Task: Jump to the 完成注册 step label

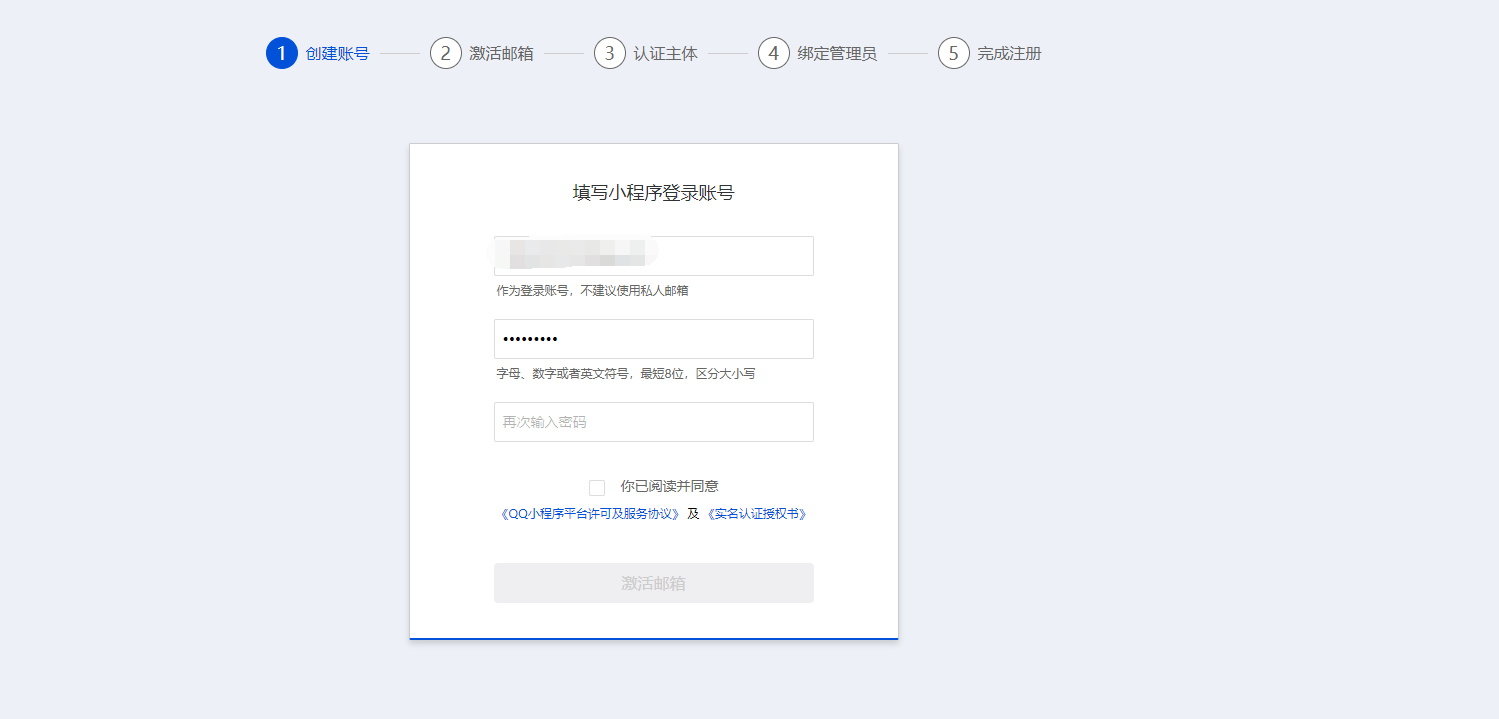Action: click(1009, 54)
